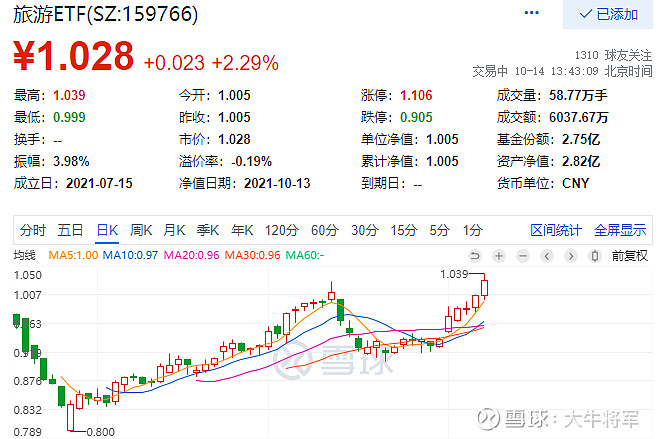
Task: Click the 振幅 value 3.98%
Action: pyautogui.click(x=71, y=161)
